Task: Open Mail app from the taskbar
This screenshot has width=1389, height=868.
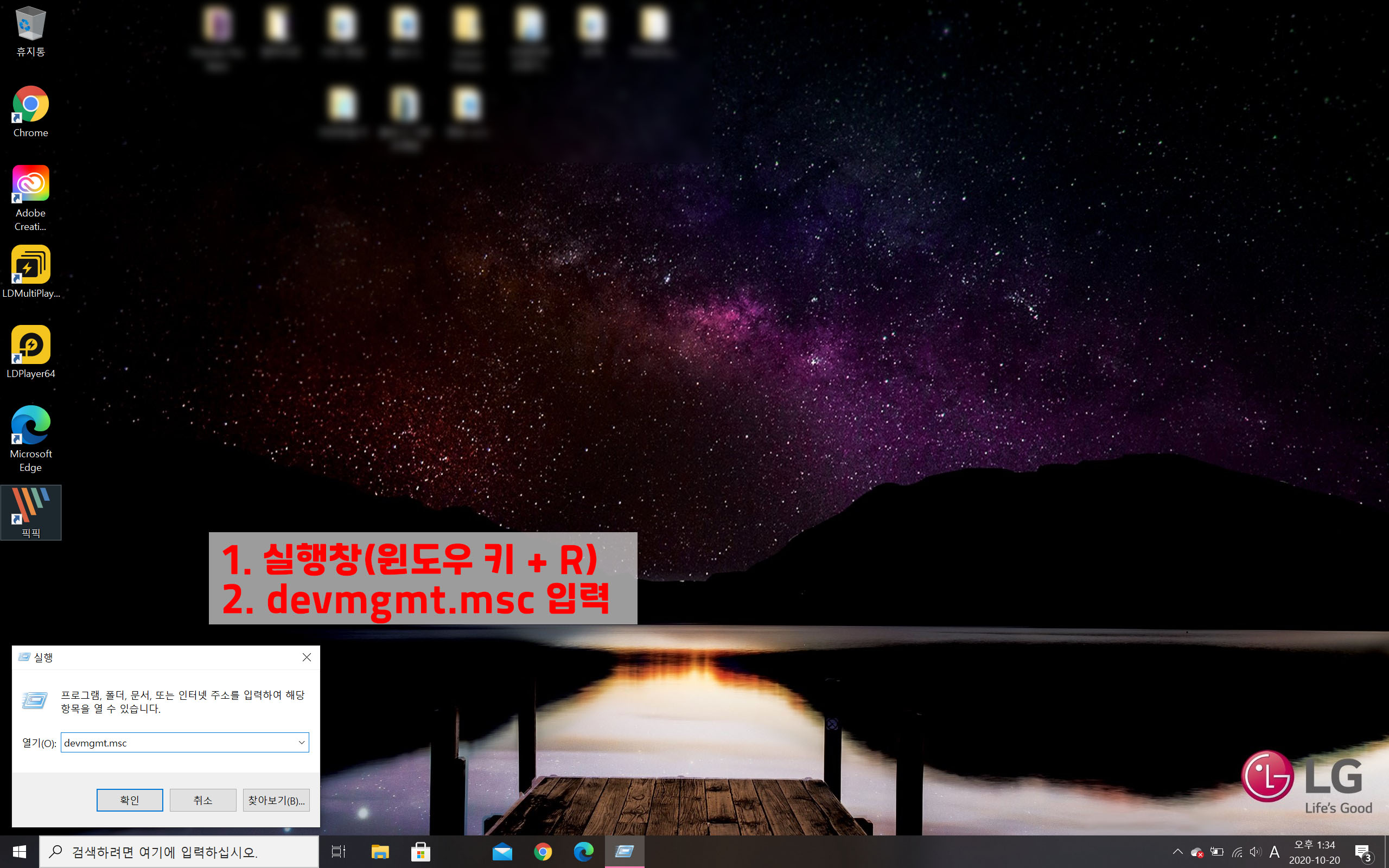Action: [x=502, y=852]
